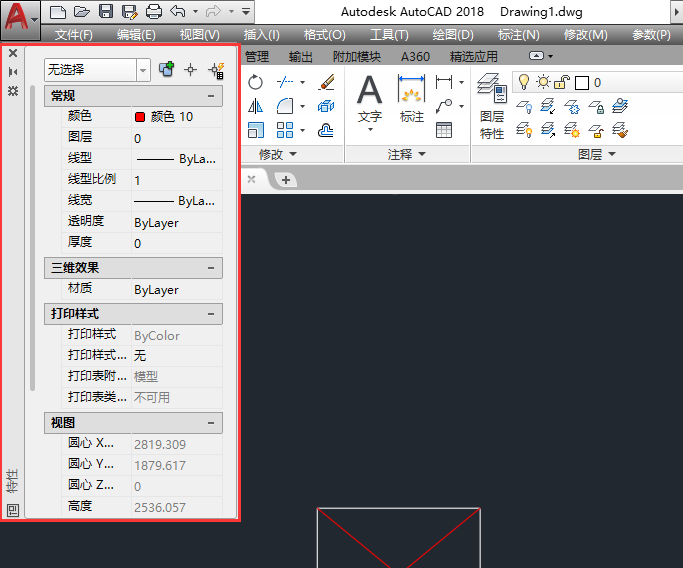Screen dimensions: 683x568
Task: Open the 工具(T) menu
Action: pyautogui.click(x=389, y=34)
